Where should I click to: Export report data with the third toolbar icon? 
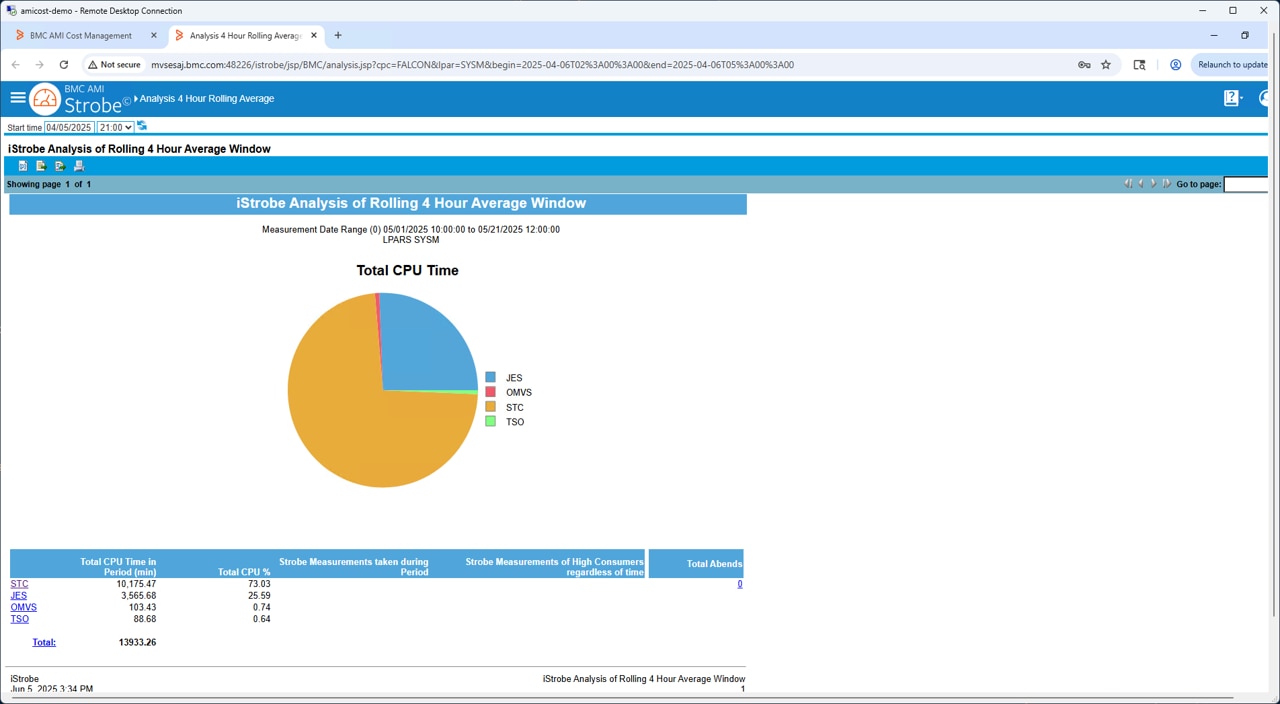click(59, 165)
